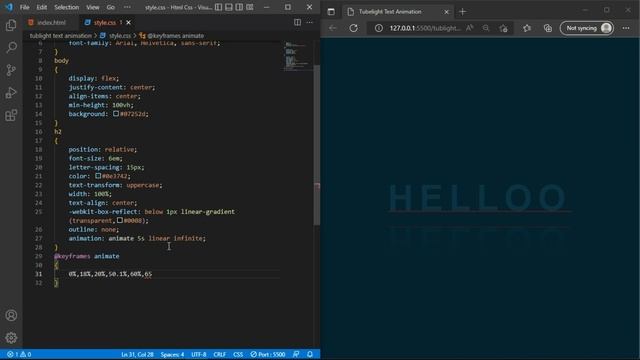Screen dimensions: 640x360
Task: Add this page to favorites star icon
Action: pyautogui.click(x=504, y=28)
